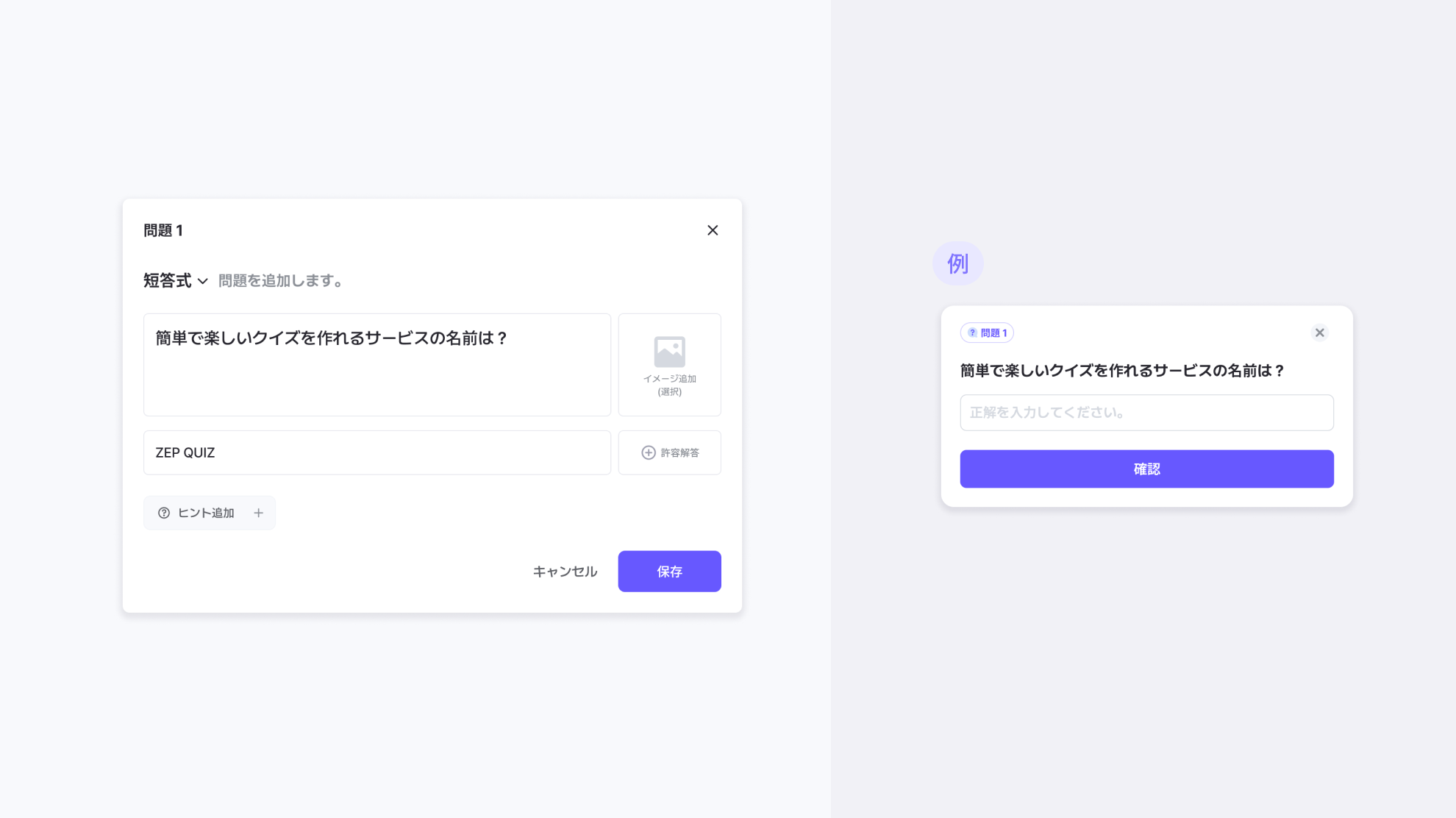Click the question mark icon in the preview badge
The height and width of the screenshot is (818, 1456).
[972, 332]
